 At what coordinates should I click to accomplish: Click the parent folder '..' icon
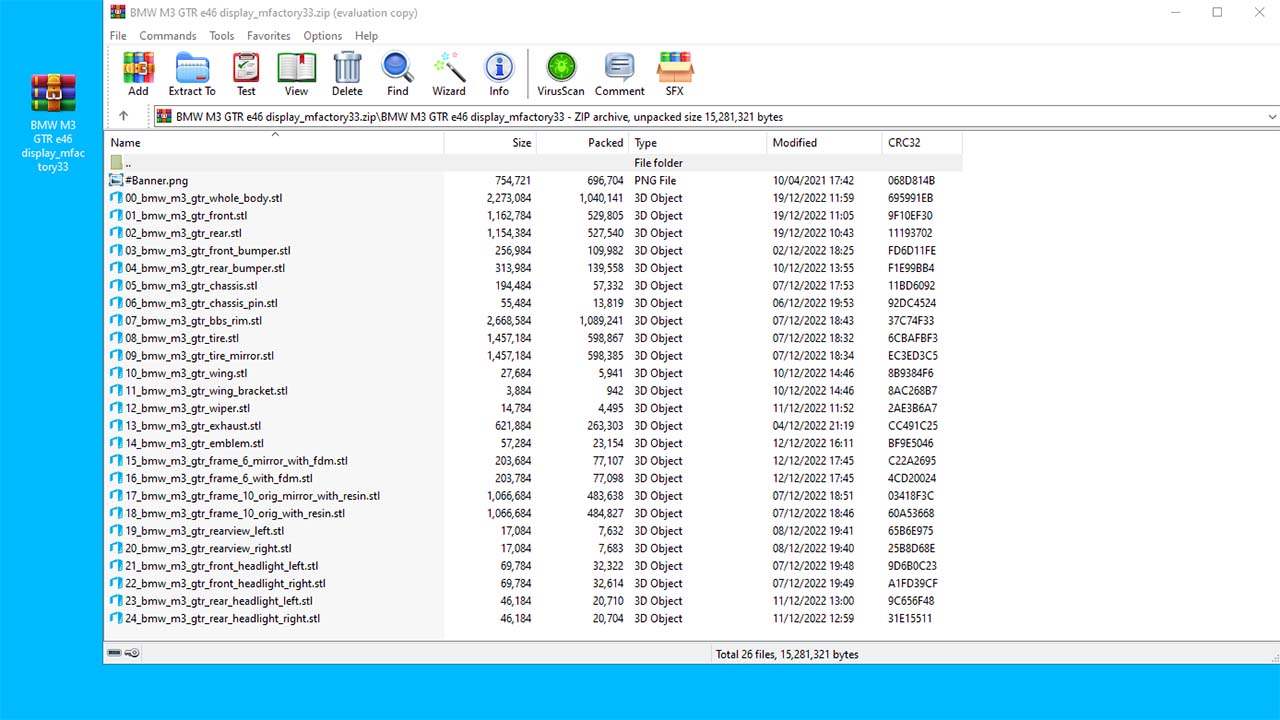117,163
